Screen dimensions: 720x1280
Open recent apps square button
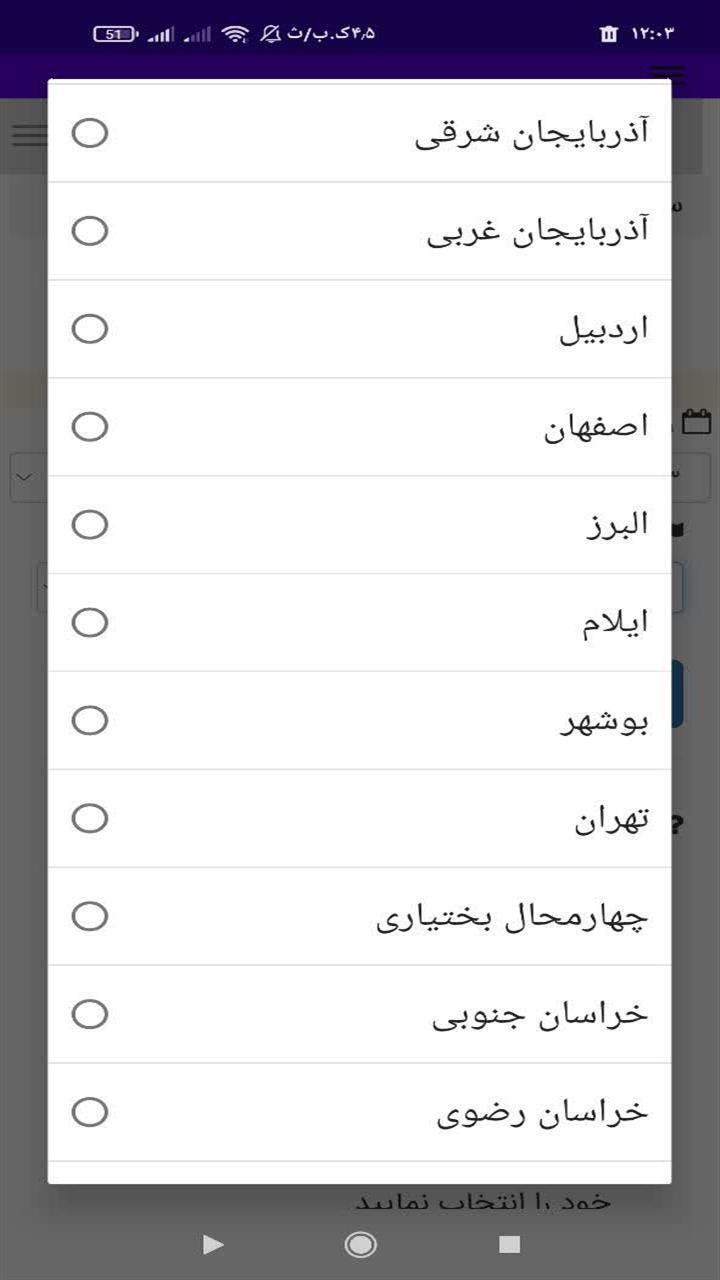[x=510, y=1244]
